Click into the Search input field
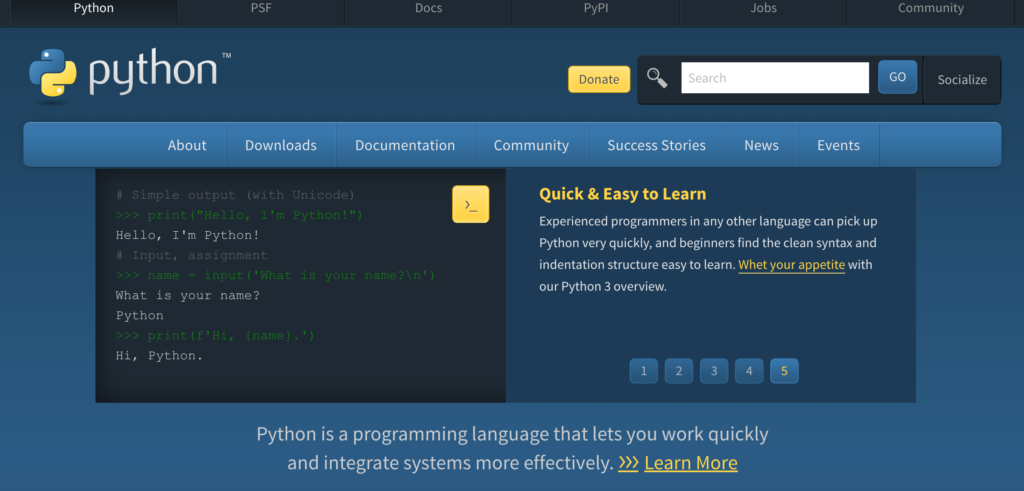The width and height of the screenshot is (1024, 491). [775, 78]
